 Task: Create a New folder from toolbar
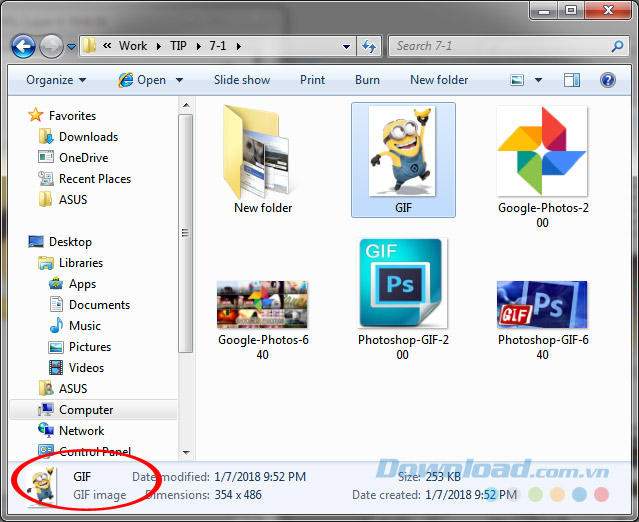(x=439, y=80)
